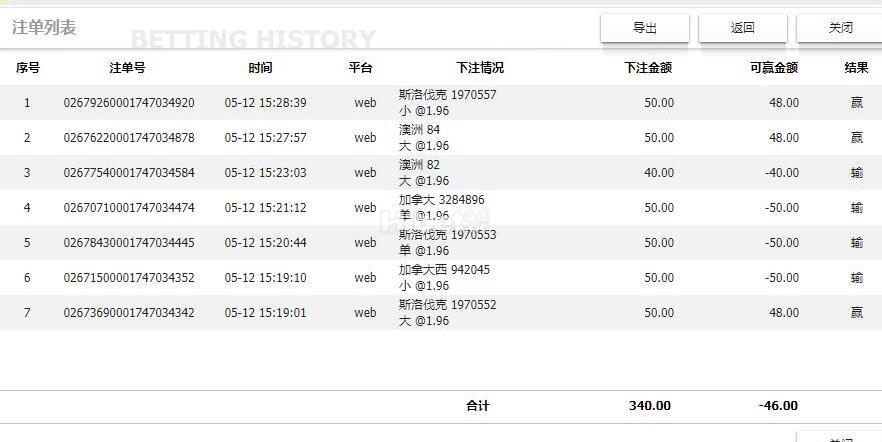Click the 导出 export button
This screenshot has height=442, width=882.
point(644,28)
